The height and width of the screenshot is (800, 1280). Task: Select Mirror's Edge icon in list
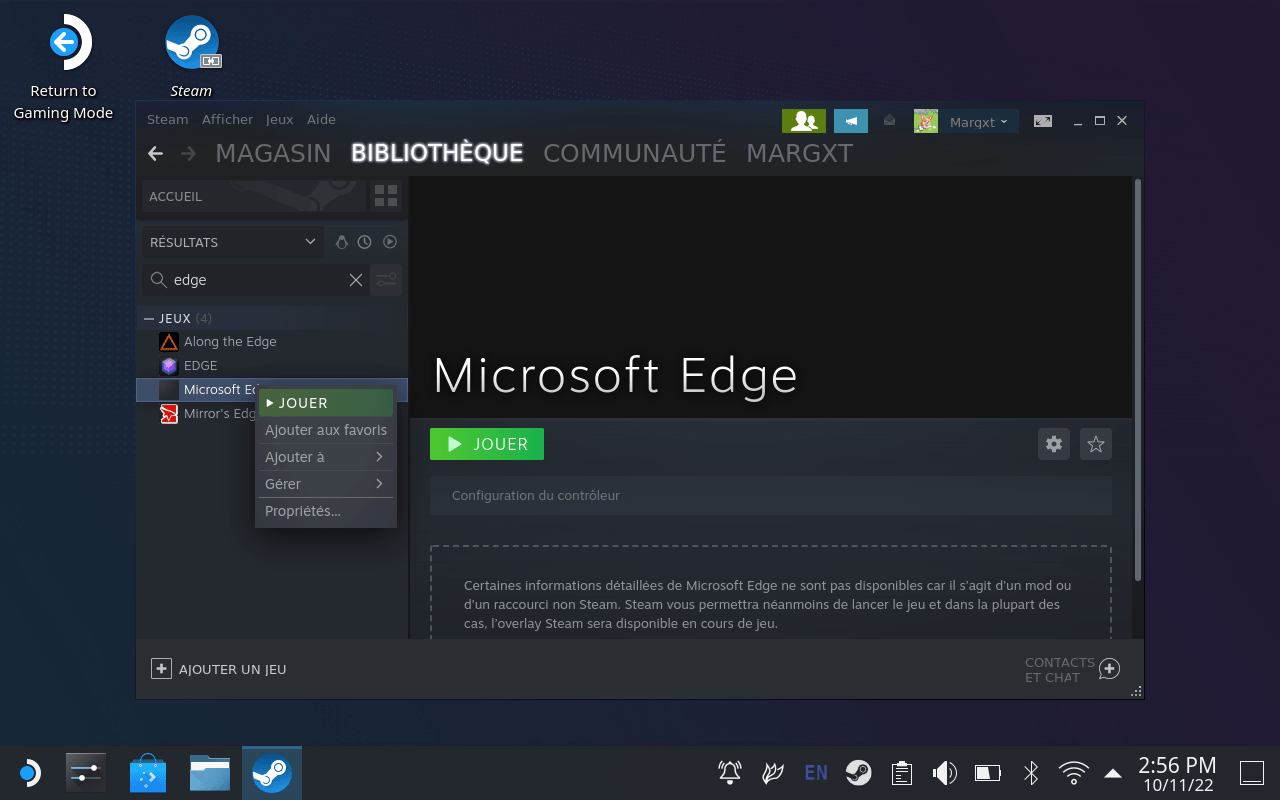(169, 414)
